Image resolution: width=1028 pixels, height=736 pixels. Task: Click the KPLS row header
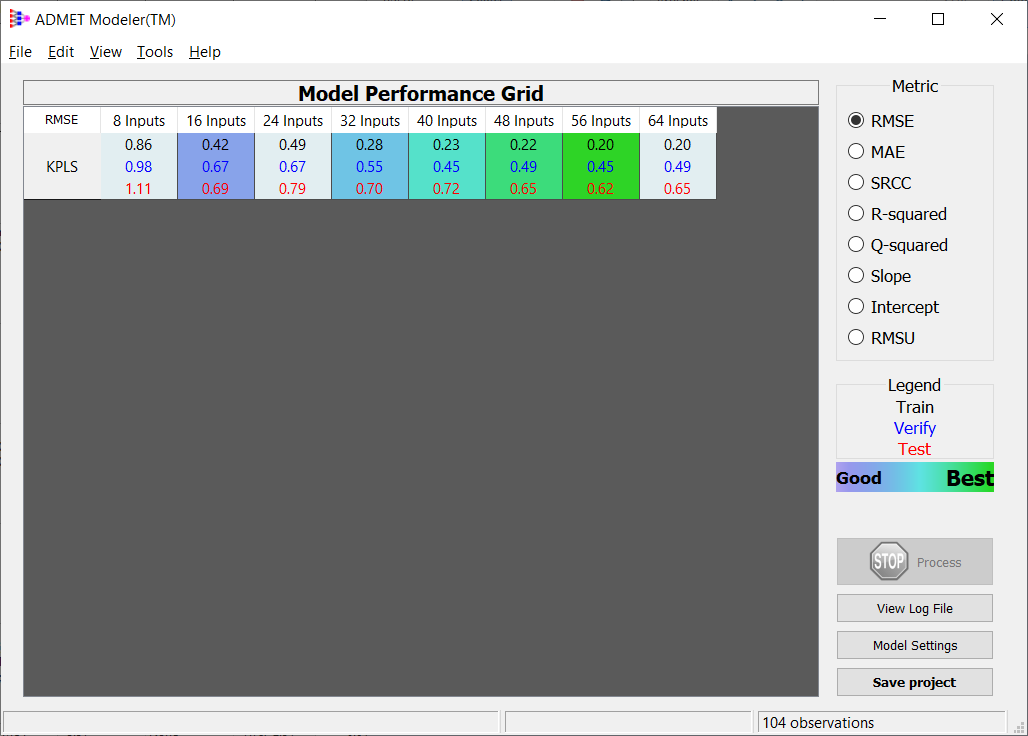(x=62, y=166)
